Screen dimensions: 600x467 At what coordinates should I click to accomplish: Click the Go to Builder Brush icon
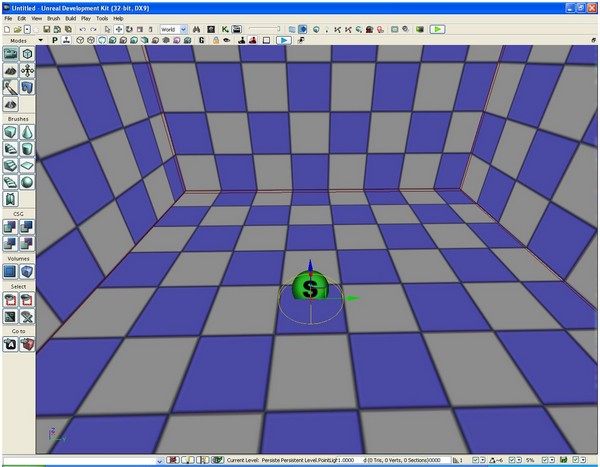tap(27, 345)
